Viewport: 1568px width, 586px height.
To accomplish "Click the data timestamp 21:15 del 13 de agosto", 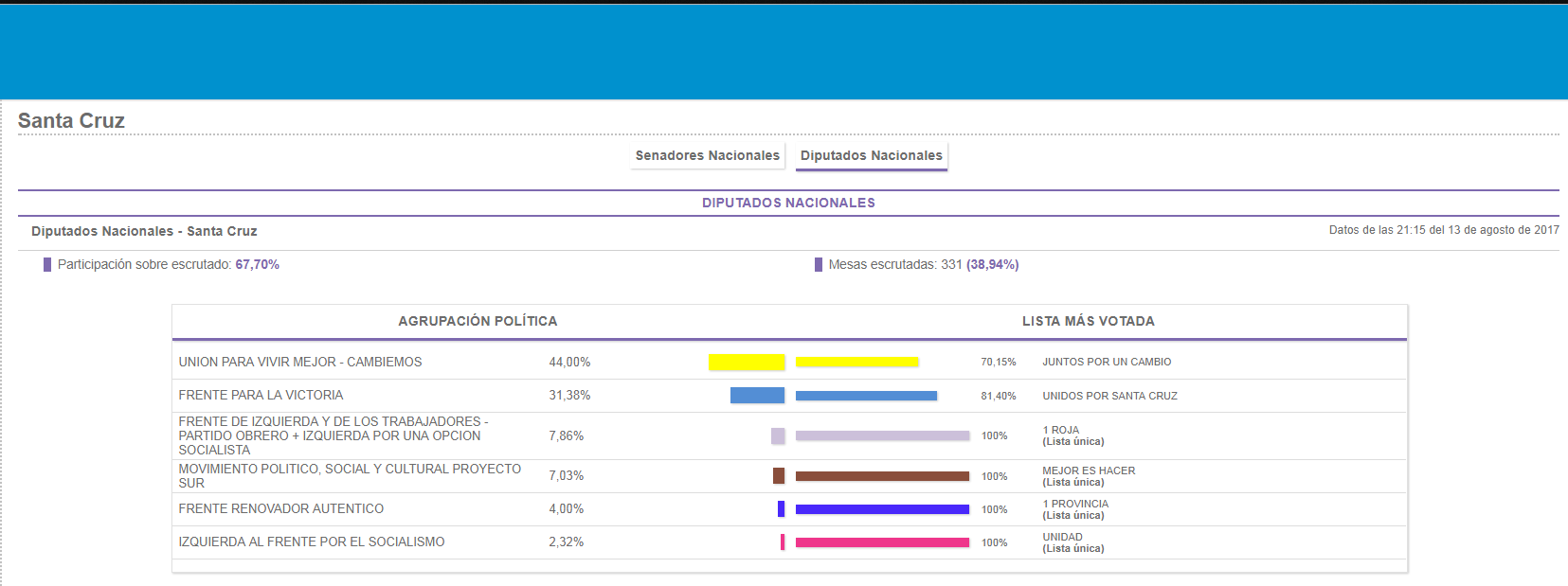I will click(x=1444, y=230).
